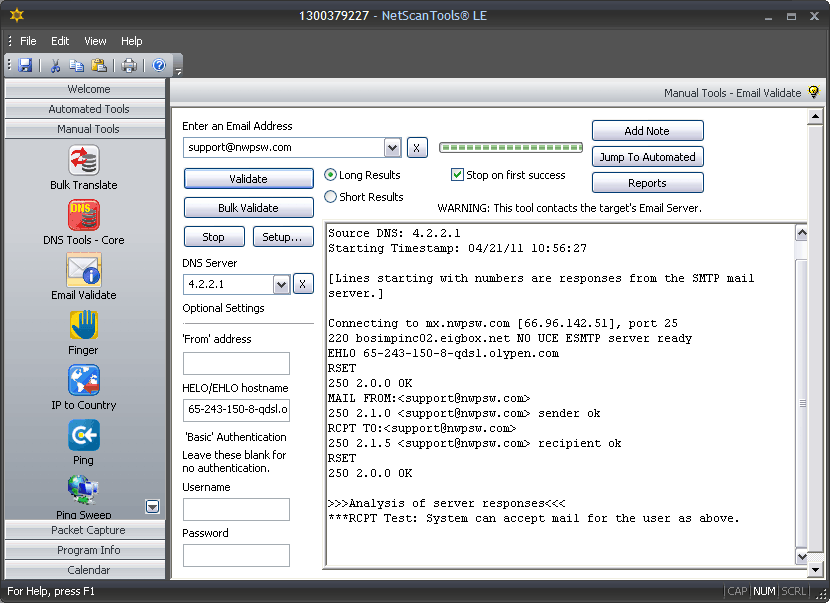Toggle the Stop on first success checkbox
The width and height of the screenshot is (830, 603).
457,175
